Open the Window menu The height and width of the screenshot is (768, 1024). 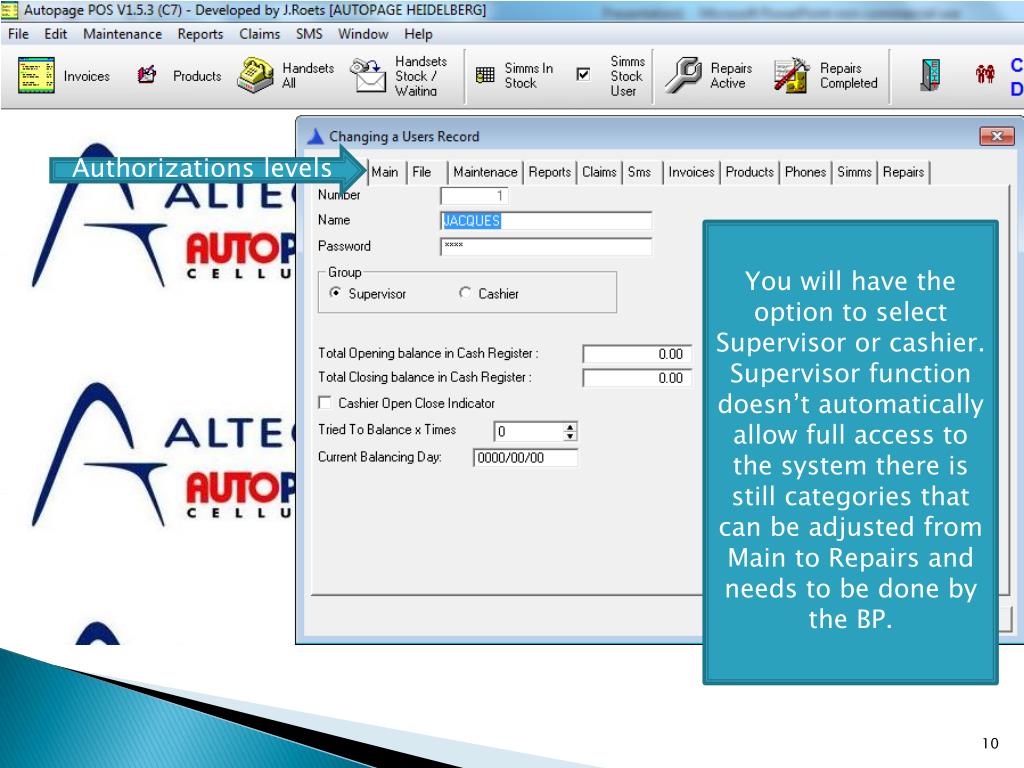tap(363, 34)
